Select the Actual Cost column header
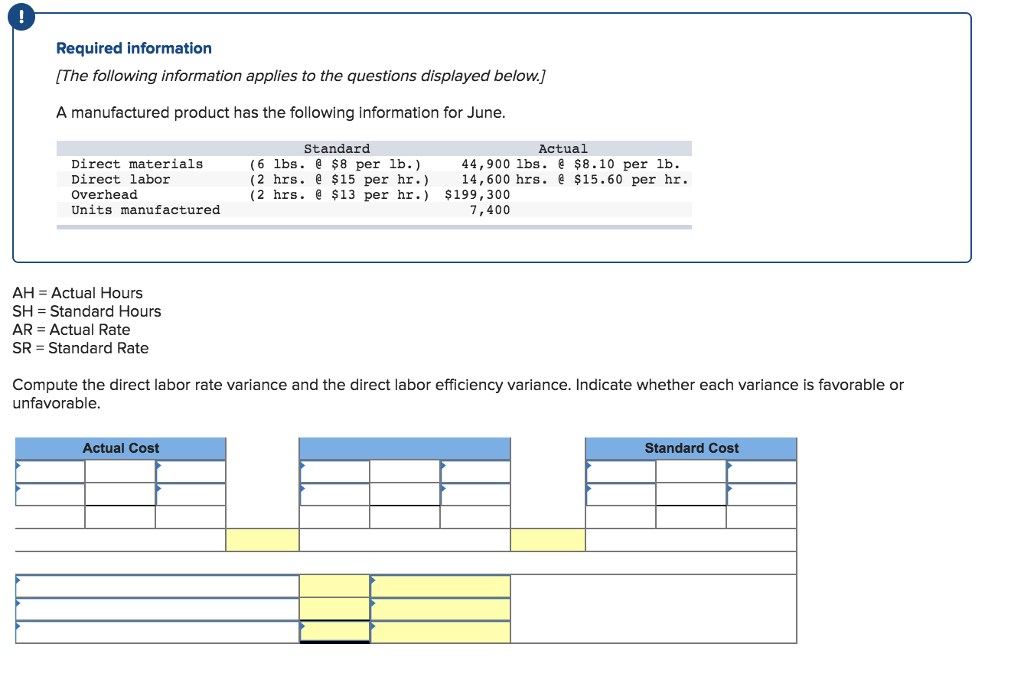The height and width of the screenshot is (696, 1024). point(120,448)
